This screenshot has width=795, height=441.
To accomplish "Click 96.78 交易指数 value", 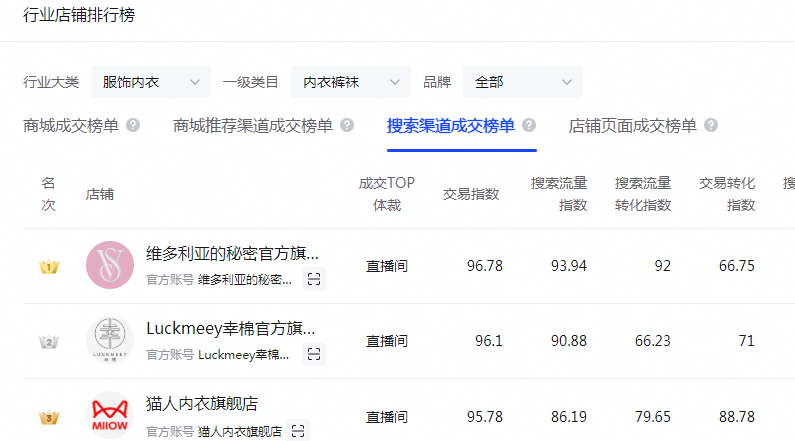I will pos(485,266).
